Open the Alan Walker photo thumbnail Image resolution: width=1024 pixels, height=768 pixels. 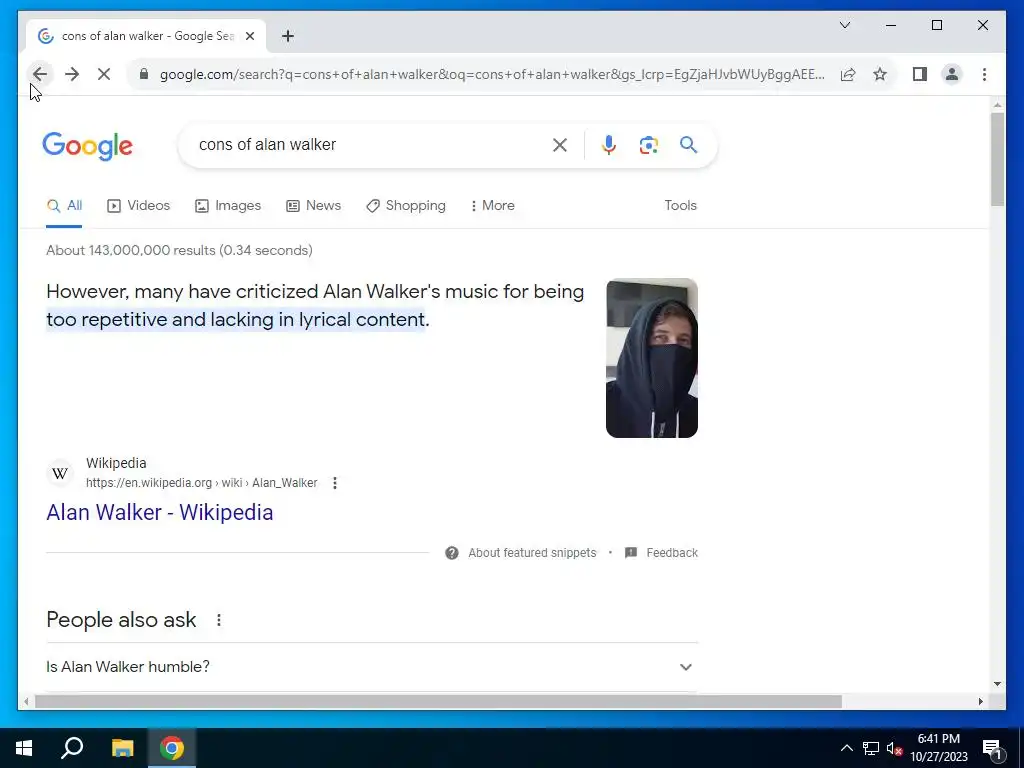(x=652, y=358)
